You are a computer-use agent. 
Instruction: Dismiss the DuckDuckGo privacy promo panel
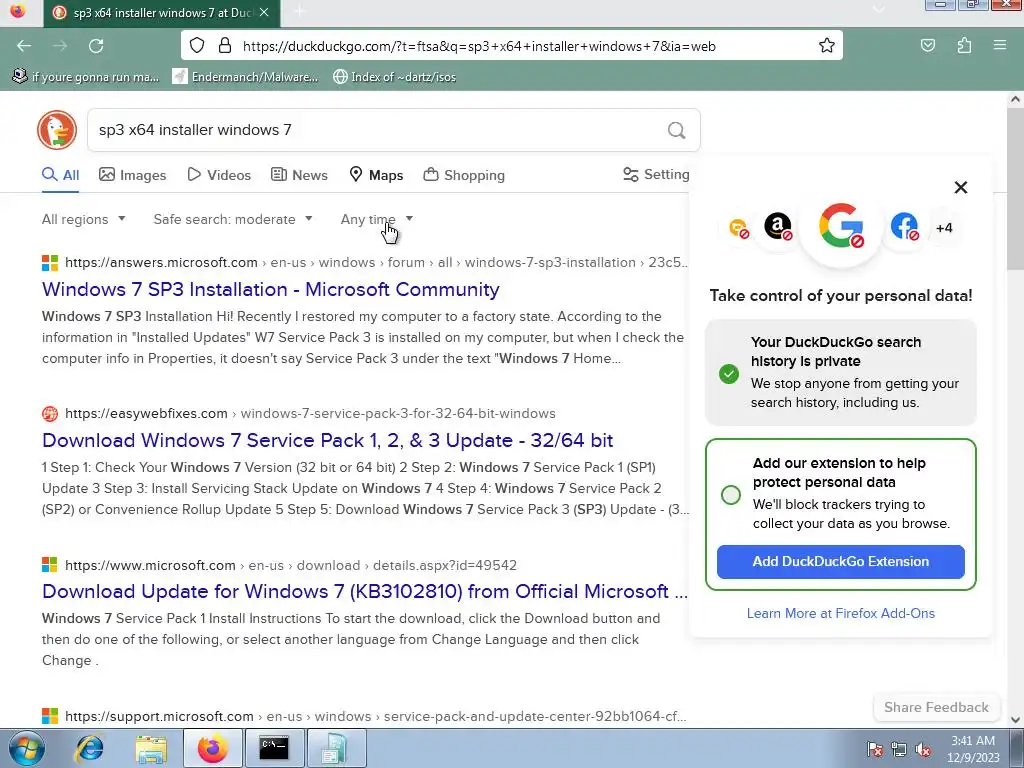(961, 187)
